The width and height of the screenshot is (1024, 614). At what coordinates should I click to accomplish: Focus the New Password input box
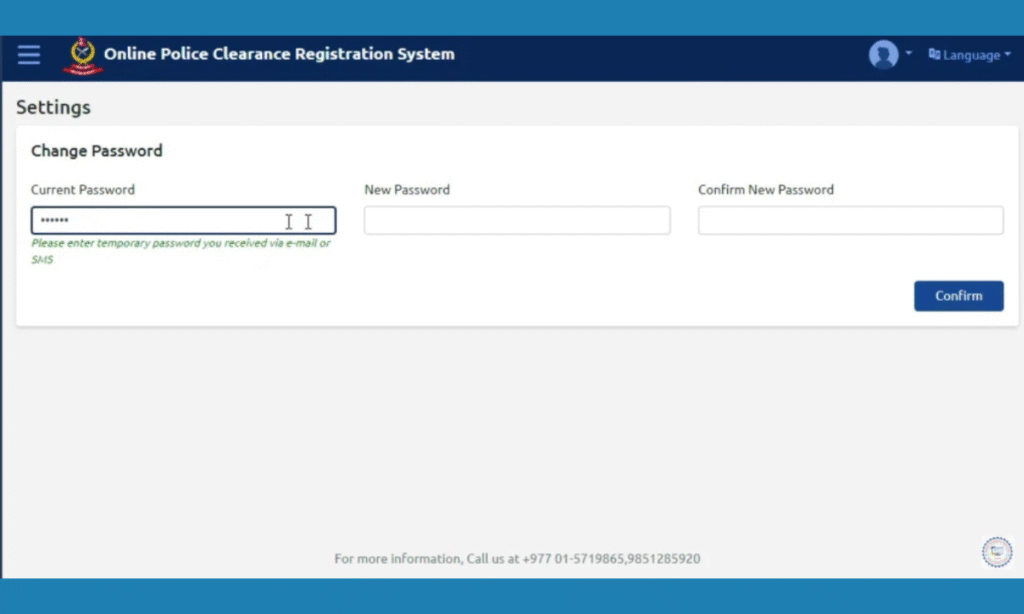coord(516,220)
